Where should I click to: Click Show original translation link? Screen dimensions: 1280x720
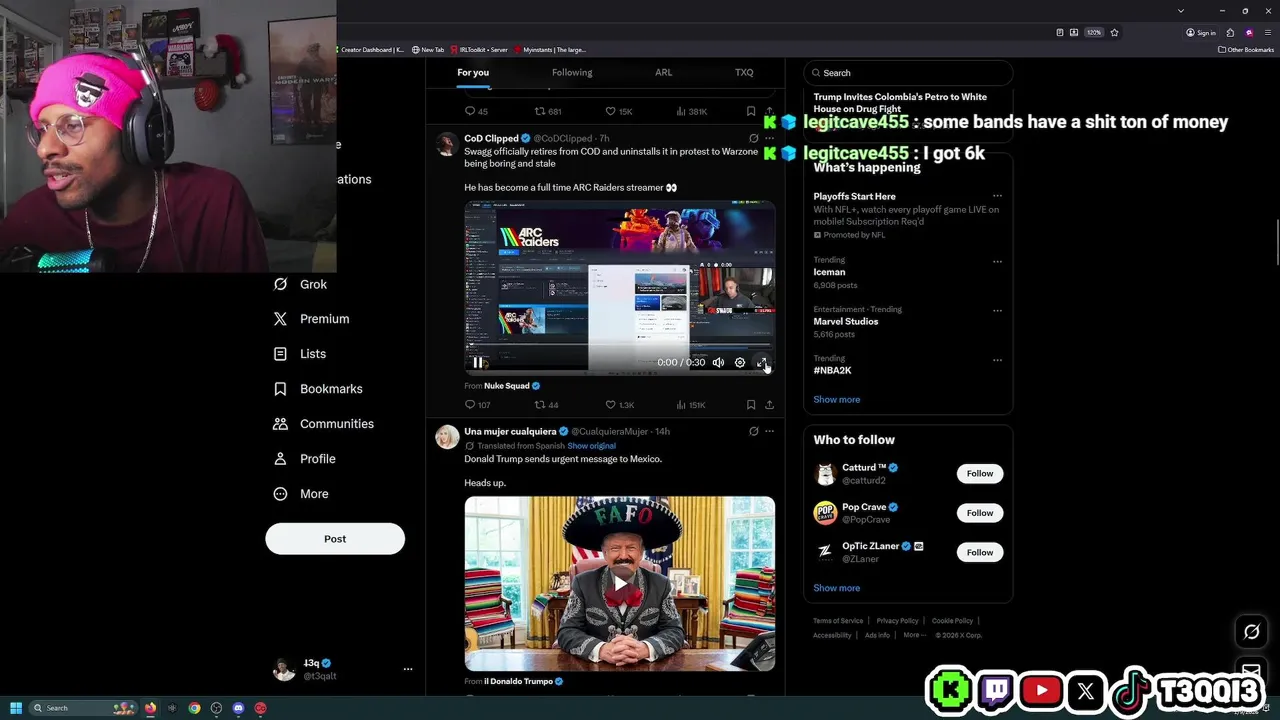pyautogui.click(x=591, y=446)
